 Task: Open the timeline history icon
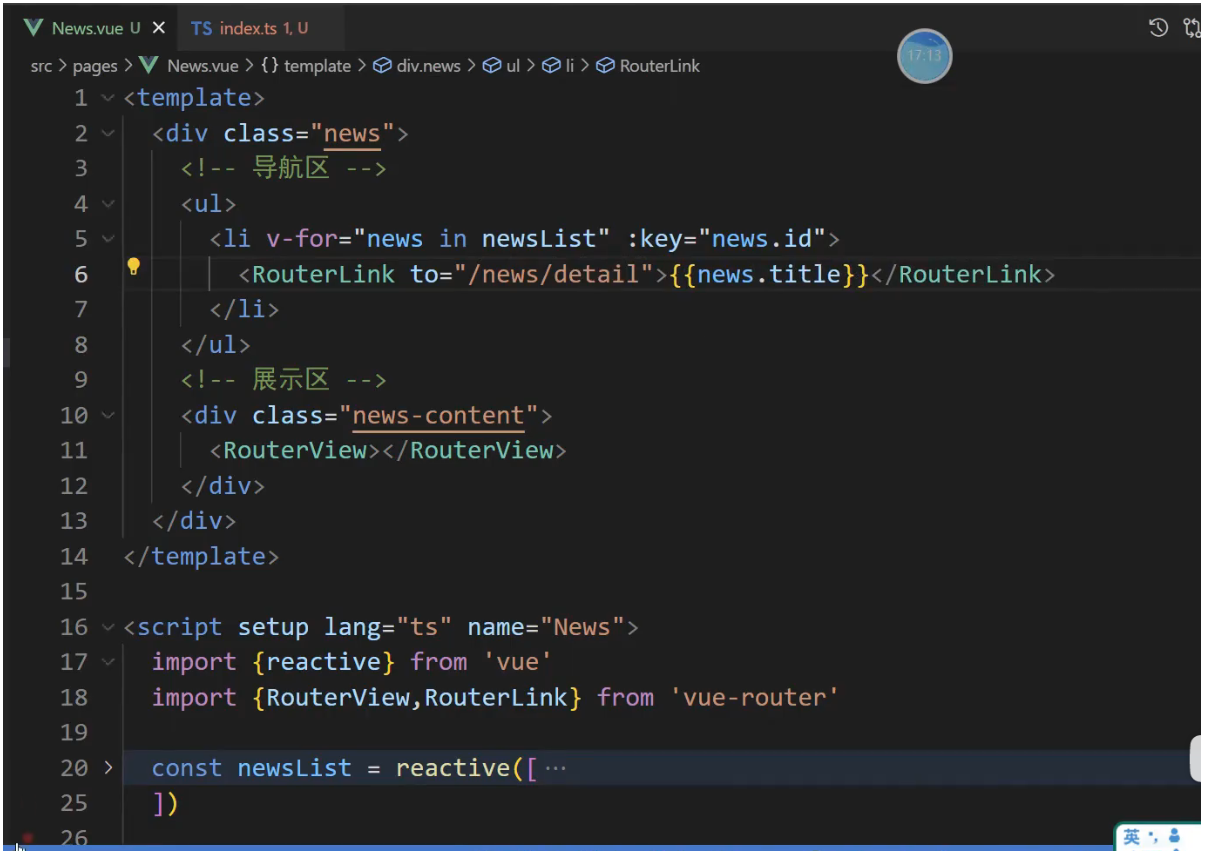click(1158, 28)
